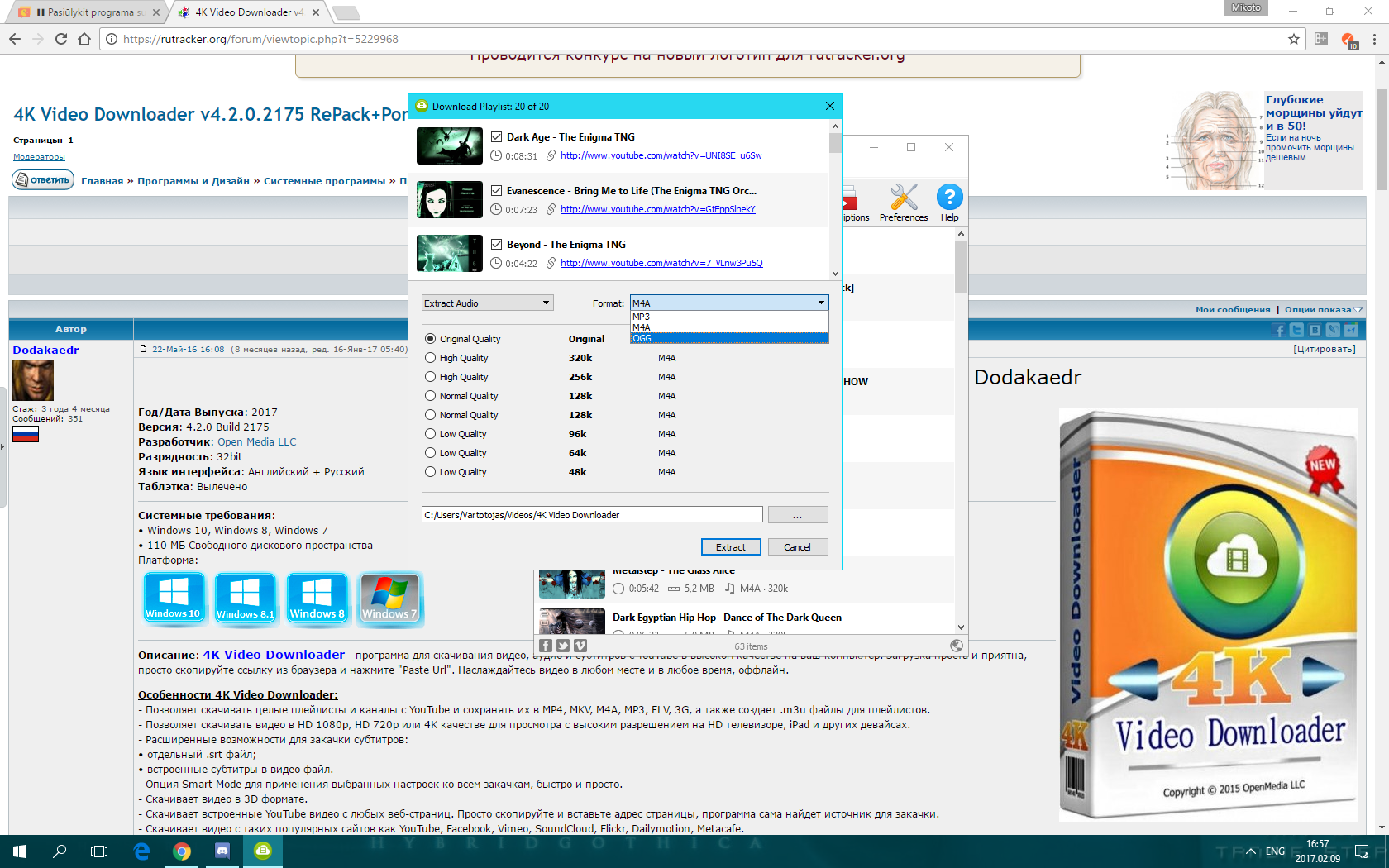Screen dimensions: 1389x868
Task: Click Beyond - The Enigma TNG thumbnail
Action: coord(450,254)
